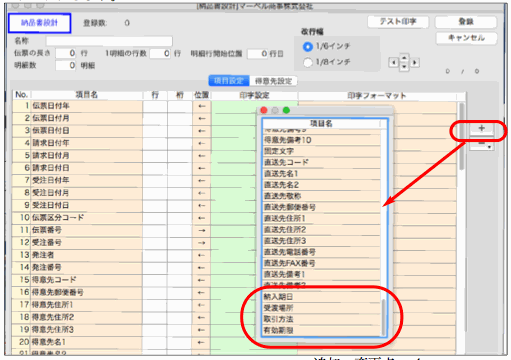Click the 名称 input field

[109, 41]
